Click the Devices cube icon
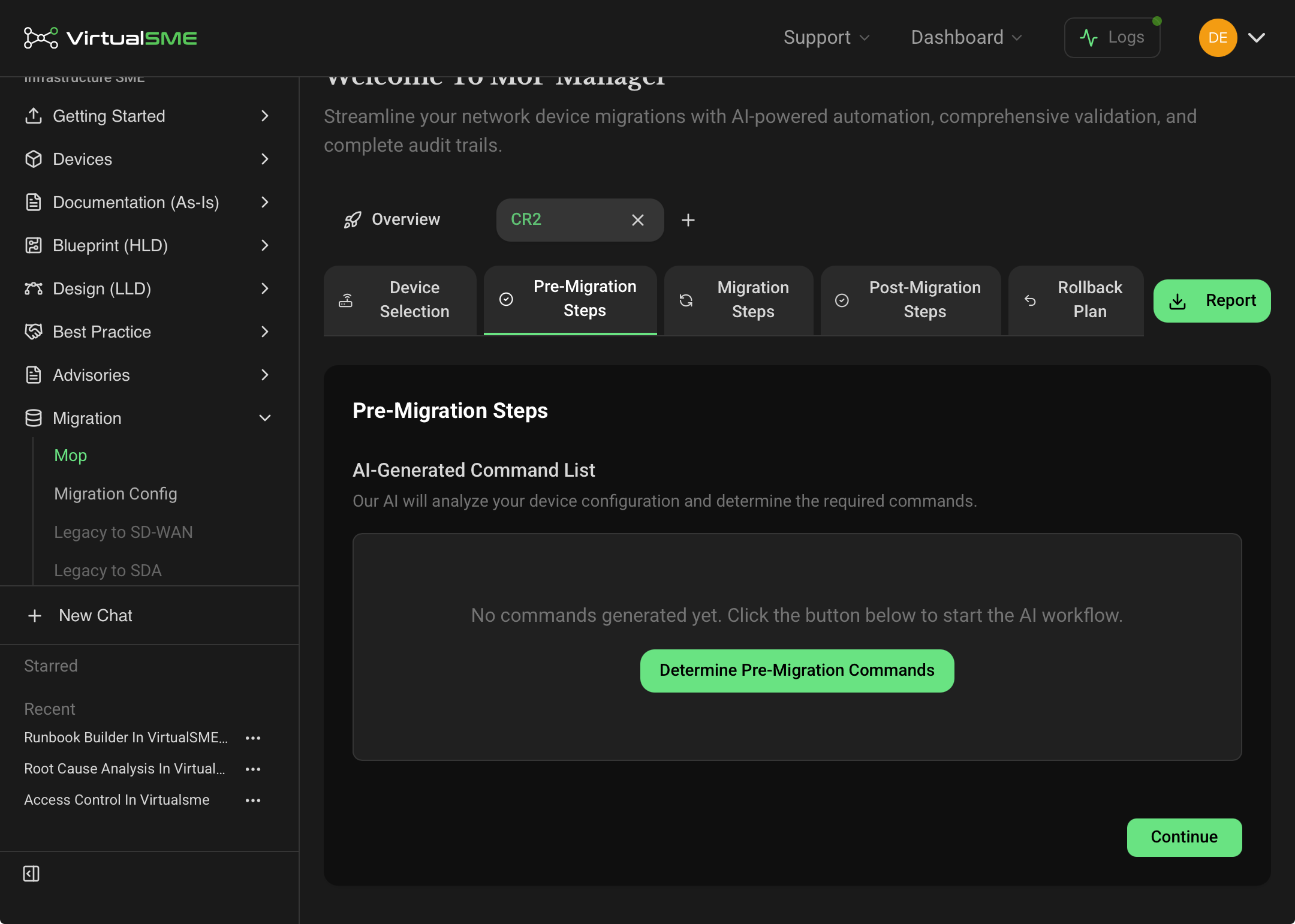The height and width of the screenshot is (924, 1295). [34, 159]
